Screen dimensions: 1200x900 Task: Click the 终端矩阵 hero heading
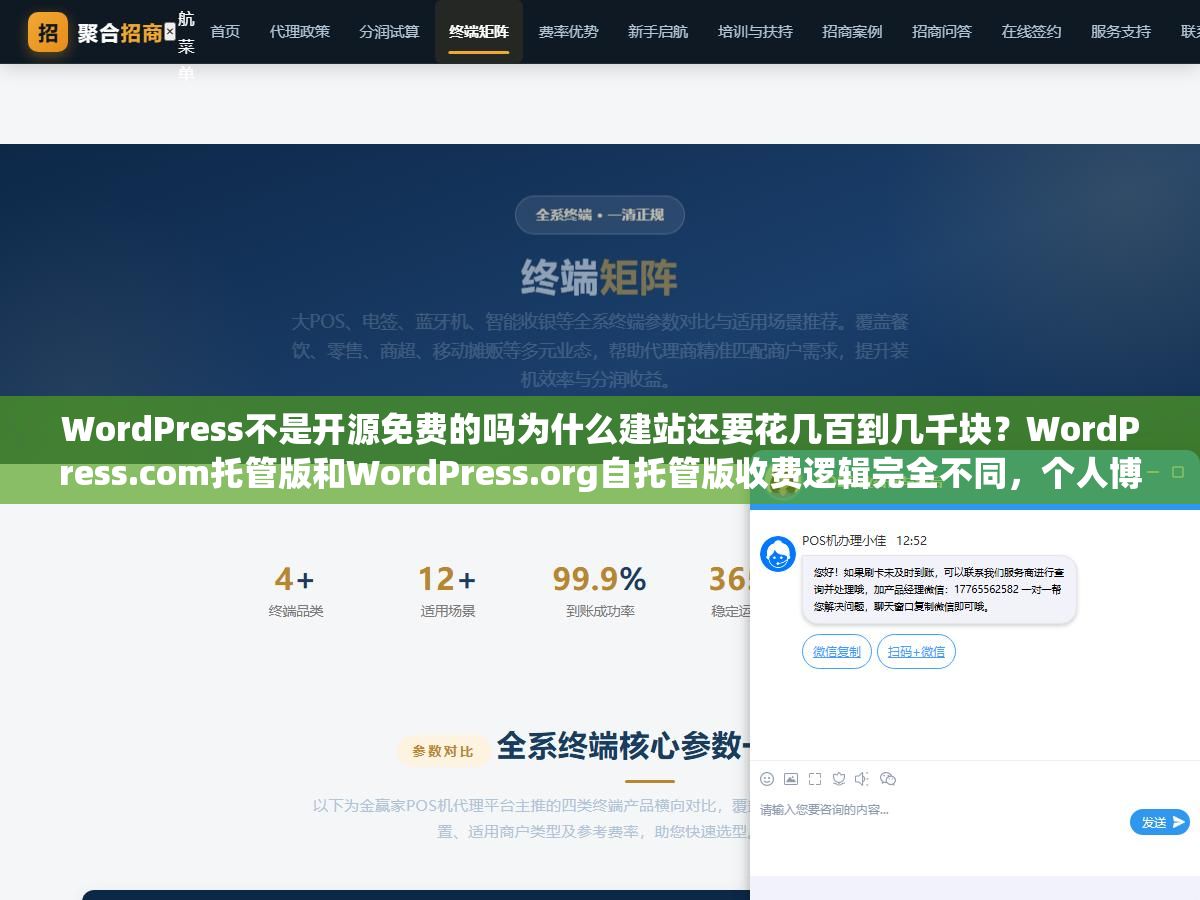click(599, 278)
